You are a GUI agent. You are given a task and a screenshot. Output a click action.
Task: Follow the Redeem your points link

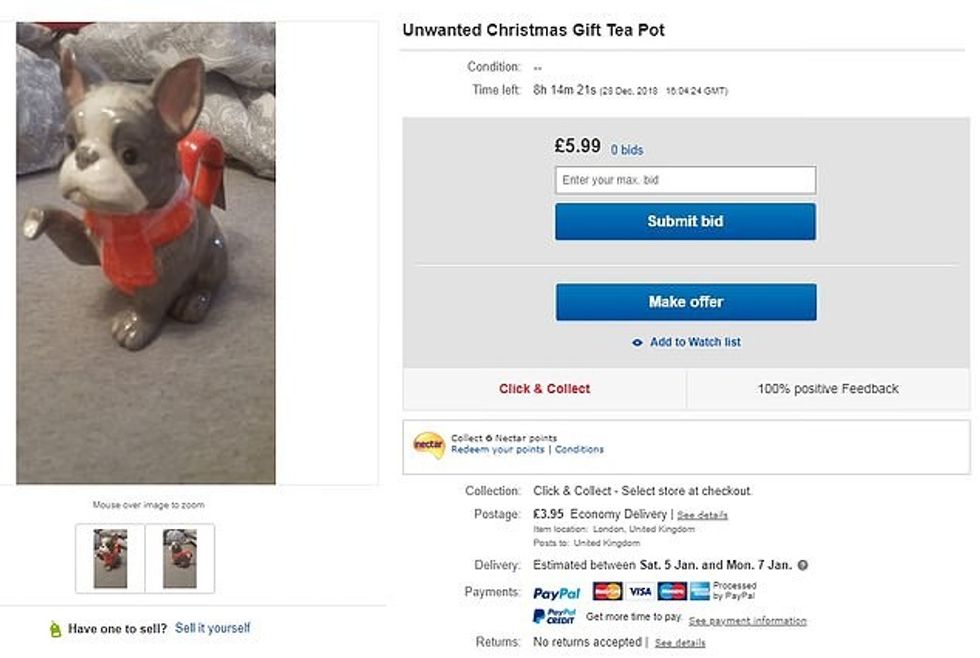pyautogui.click(x=498, y=450)
